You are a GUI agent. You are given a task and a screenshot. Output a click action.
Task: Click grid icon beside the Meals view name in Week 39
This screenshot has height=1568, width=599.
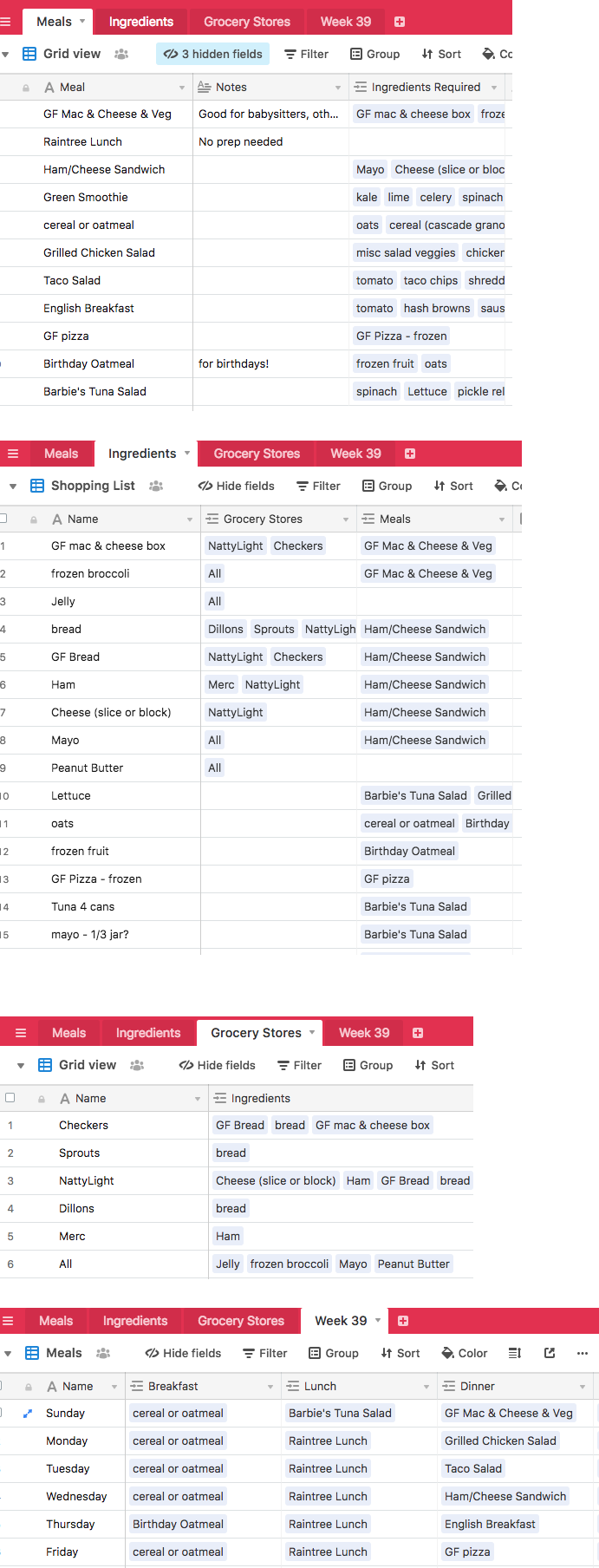(x=32, y=1353)
